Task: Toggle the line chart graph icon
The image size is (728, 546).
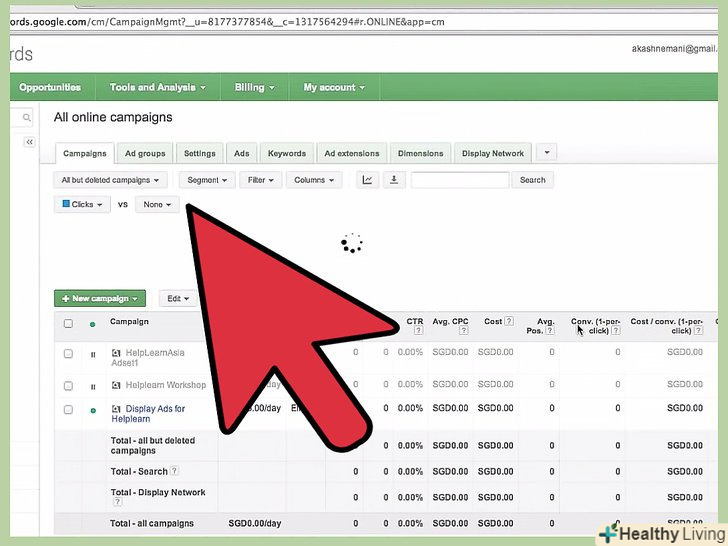Action: click(367, 180)
